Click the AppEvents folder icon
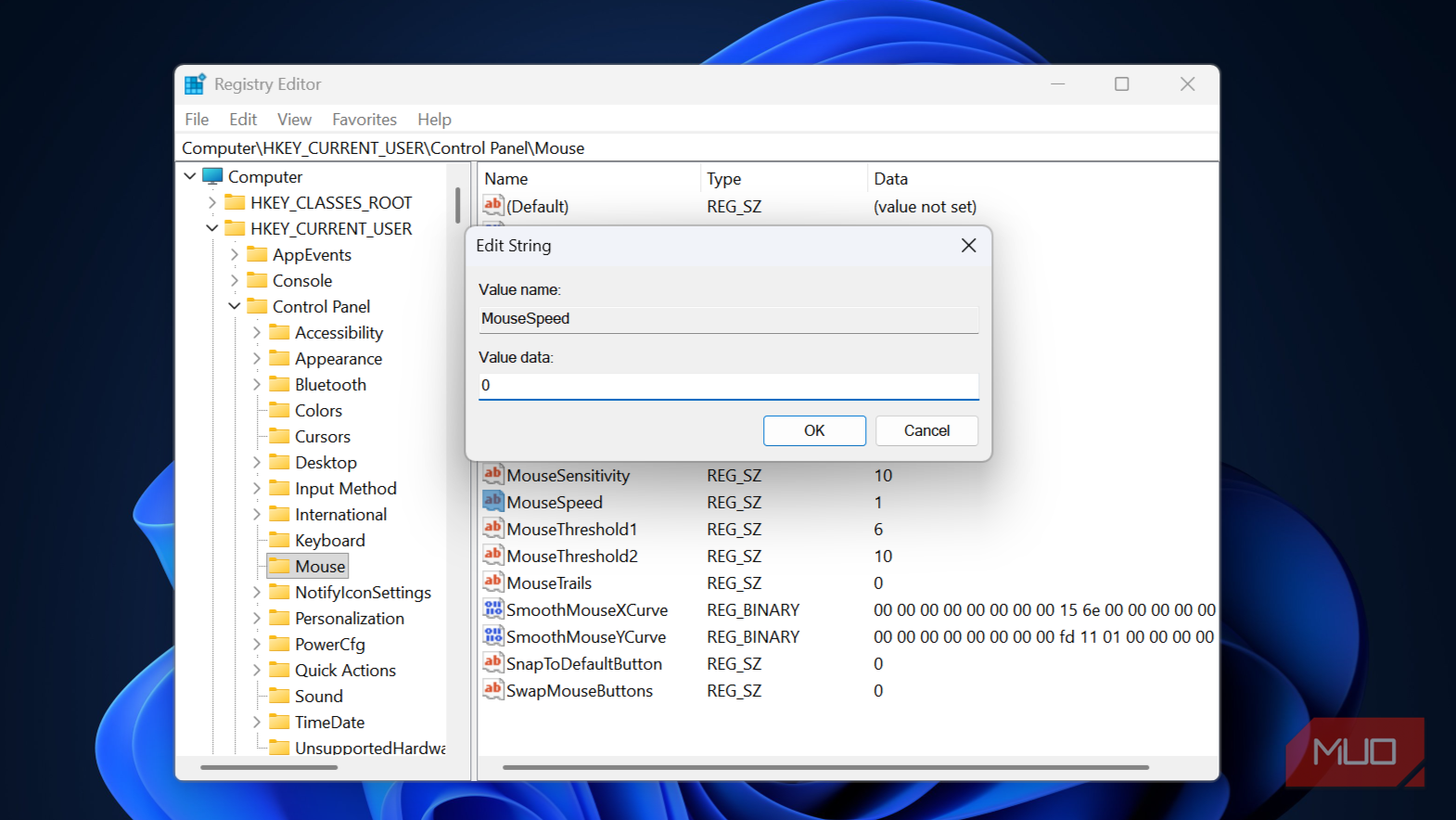This screenshot has width=1456, height=820. click(x=258, y=254)
